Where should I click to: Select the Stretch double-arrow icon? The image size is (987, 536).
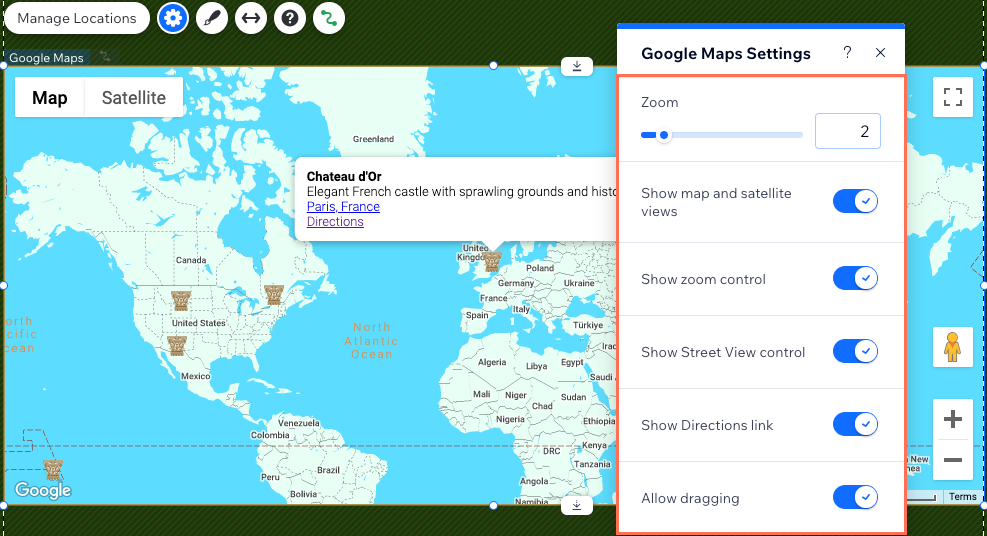point(251,18)
